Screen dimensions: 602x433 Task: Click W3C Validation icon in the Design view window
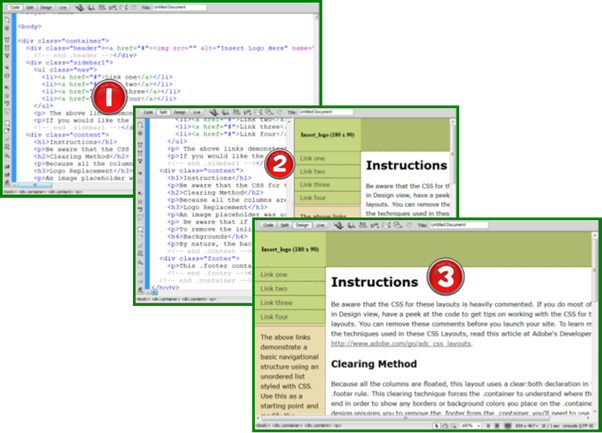pos(374,225)
